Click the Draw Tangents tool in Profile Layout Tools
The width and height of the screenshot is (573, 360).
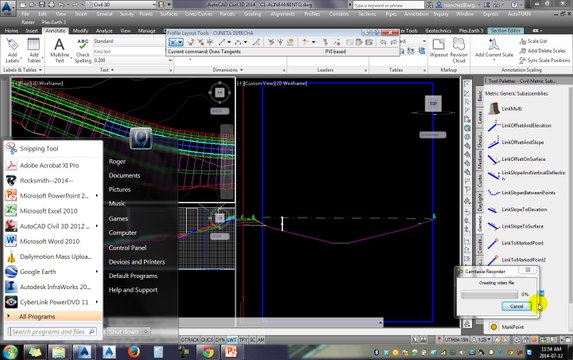point(176,43)
